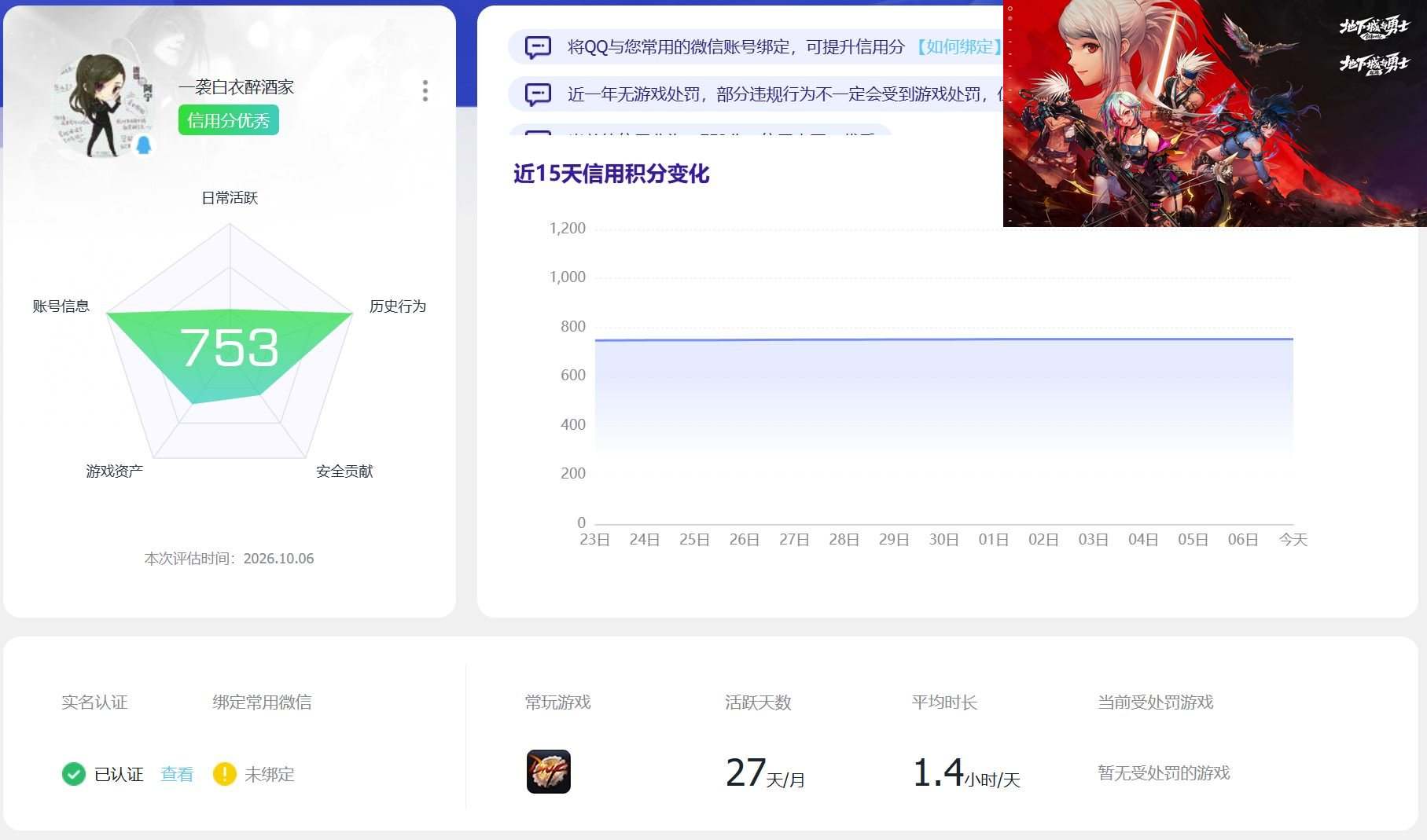Open the 如何绑定 link
The width and height of the screenshot is (1427, 840).
(958, 47)
